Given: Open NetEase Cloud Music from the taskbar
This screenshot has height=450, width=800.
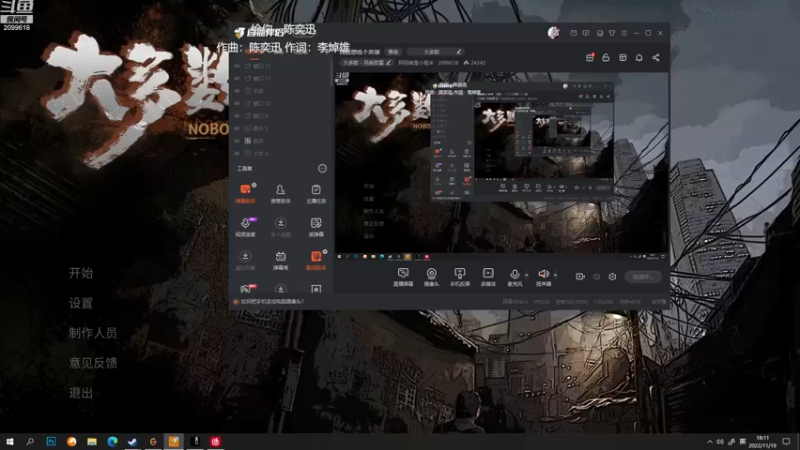Looking at the screenshot, I should [215, 441].
